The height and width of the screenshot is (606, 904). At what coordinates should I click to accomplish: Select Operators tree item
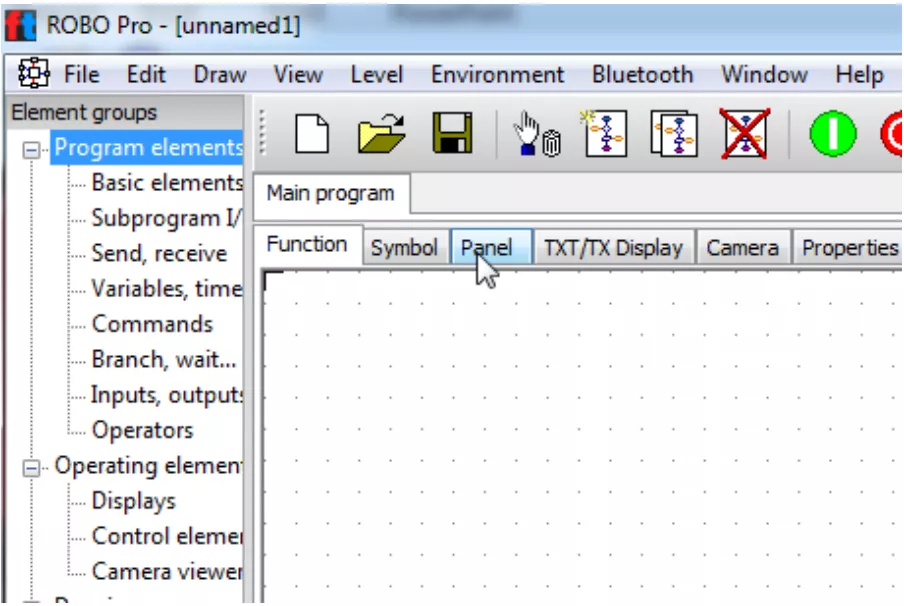pos(142,430)
